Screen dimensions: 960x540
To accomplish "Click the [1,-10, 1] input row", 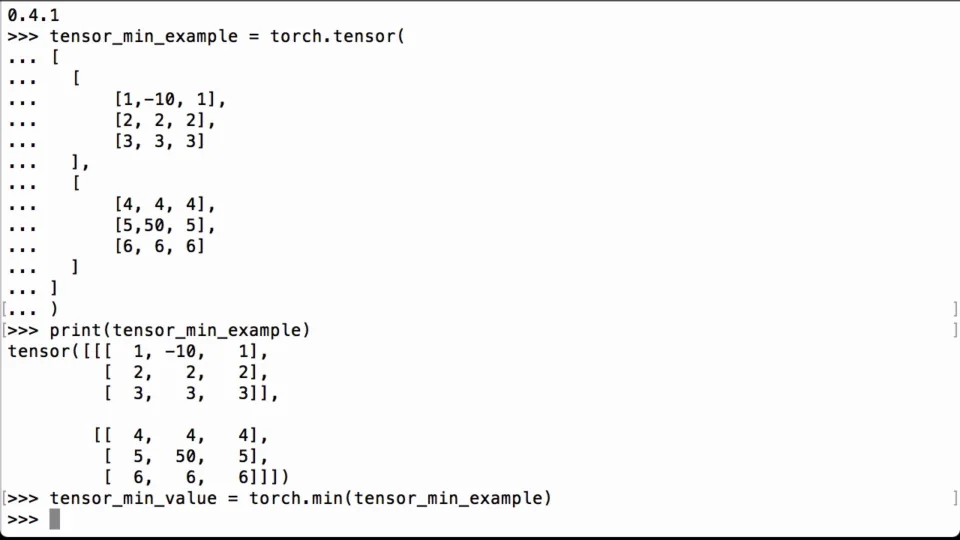I will pyautogui.click(x=170, y=99).
